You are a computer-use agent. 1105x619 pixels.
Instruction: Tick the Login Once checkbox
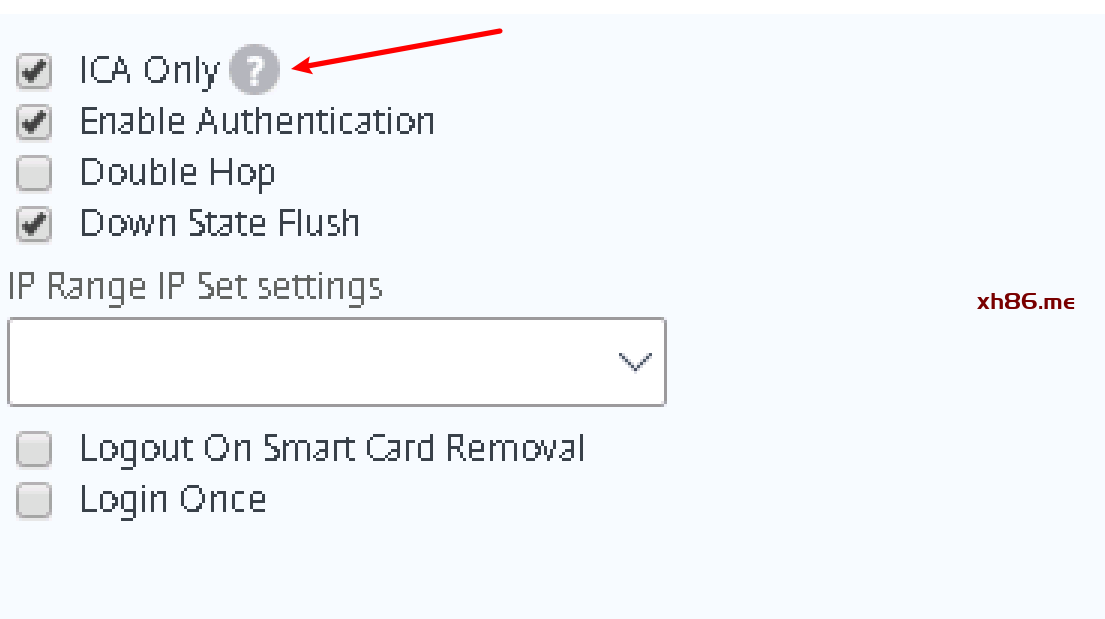pos(34,500)
